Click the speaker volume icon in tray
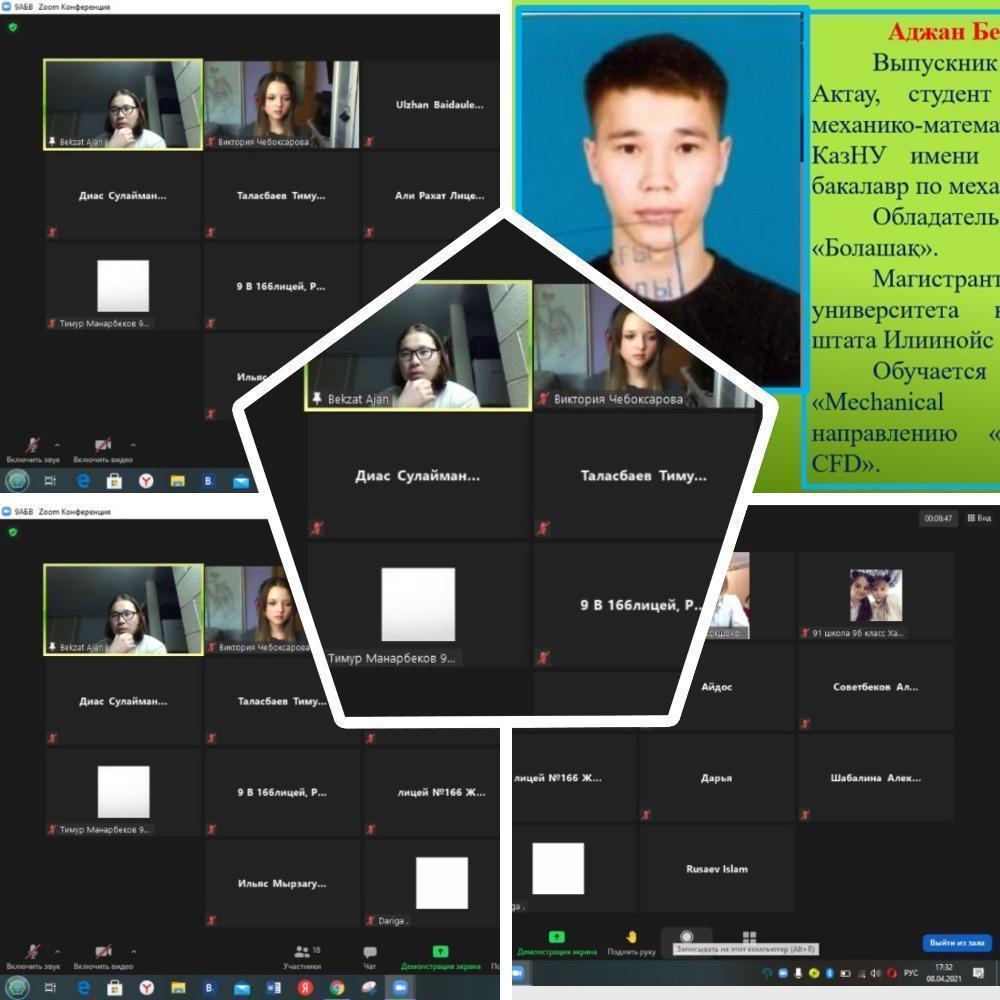The image size is (1000, 1000). [x=876, y=973]
